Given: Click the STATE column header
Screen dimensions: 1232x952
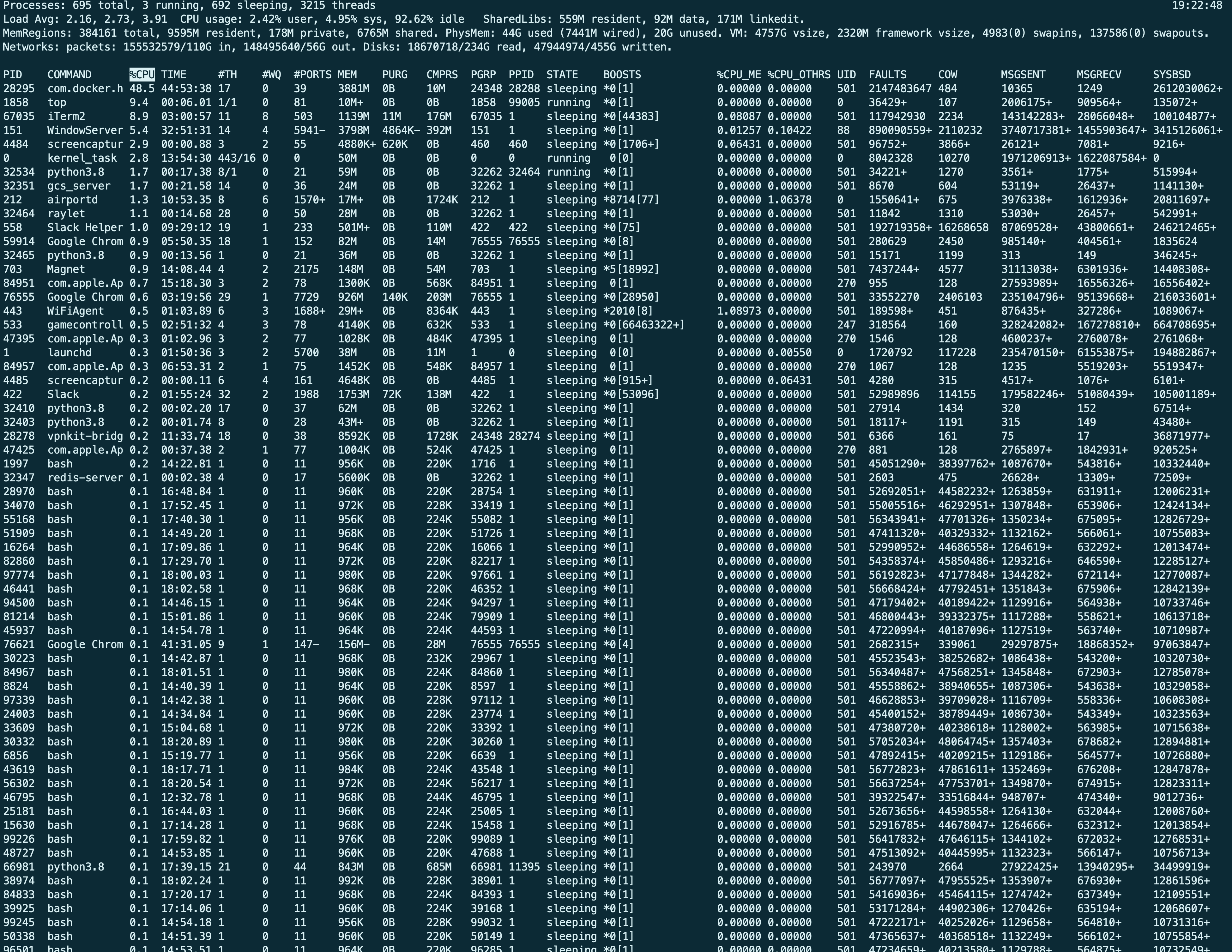Looking at the screenshot, I should [x=562, y=75].
